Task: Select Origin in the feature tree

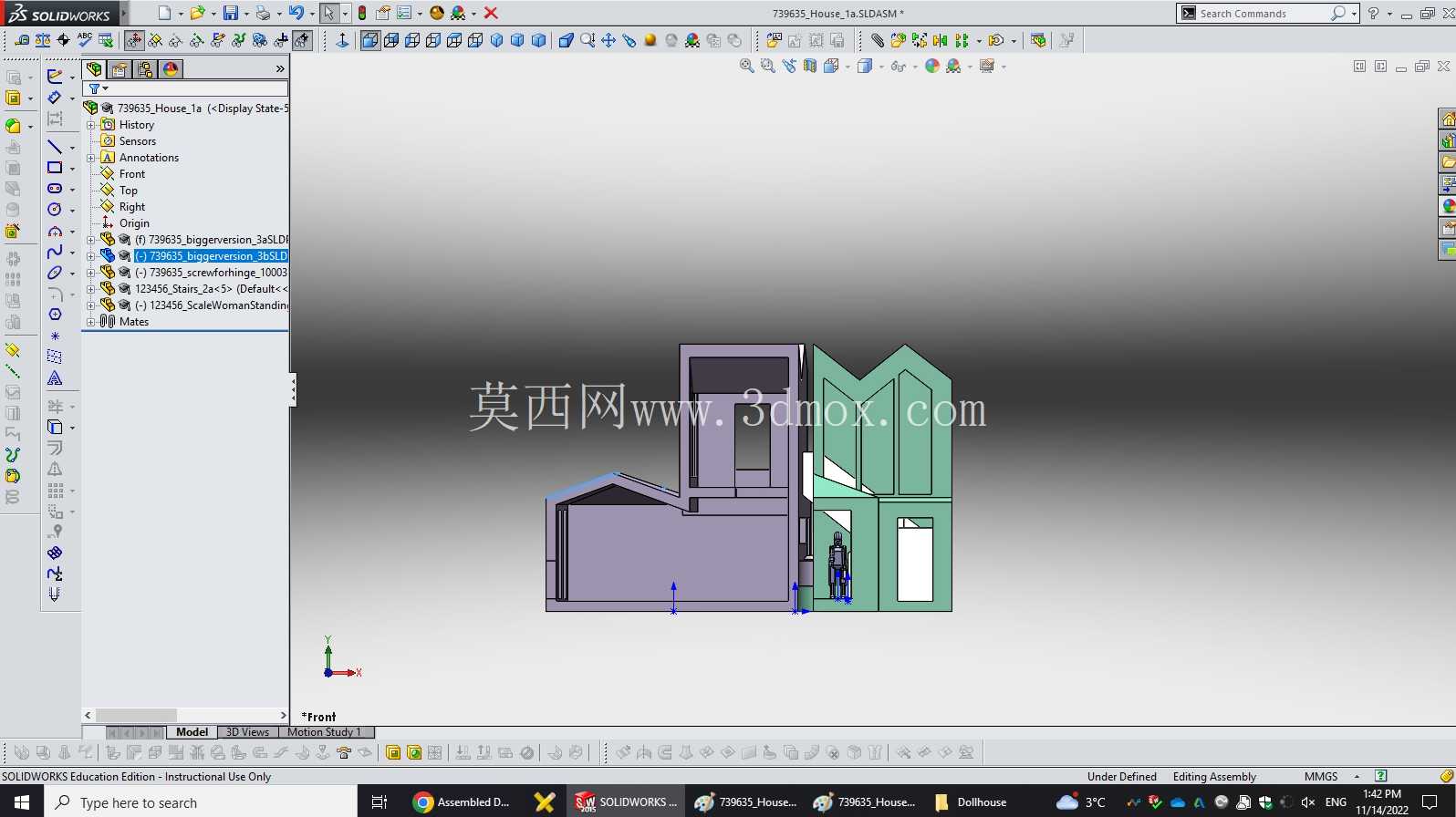Action: [x=133, y=223]
